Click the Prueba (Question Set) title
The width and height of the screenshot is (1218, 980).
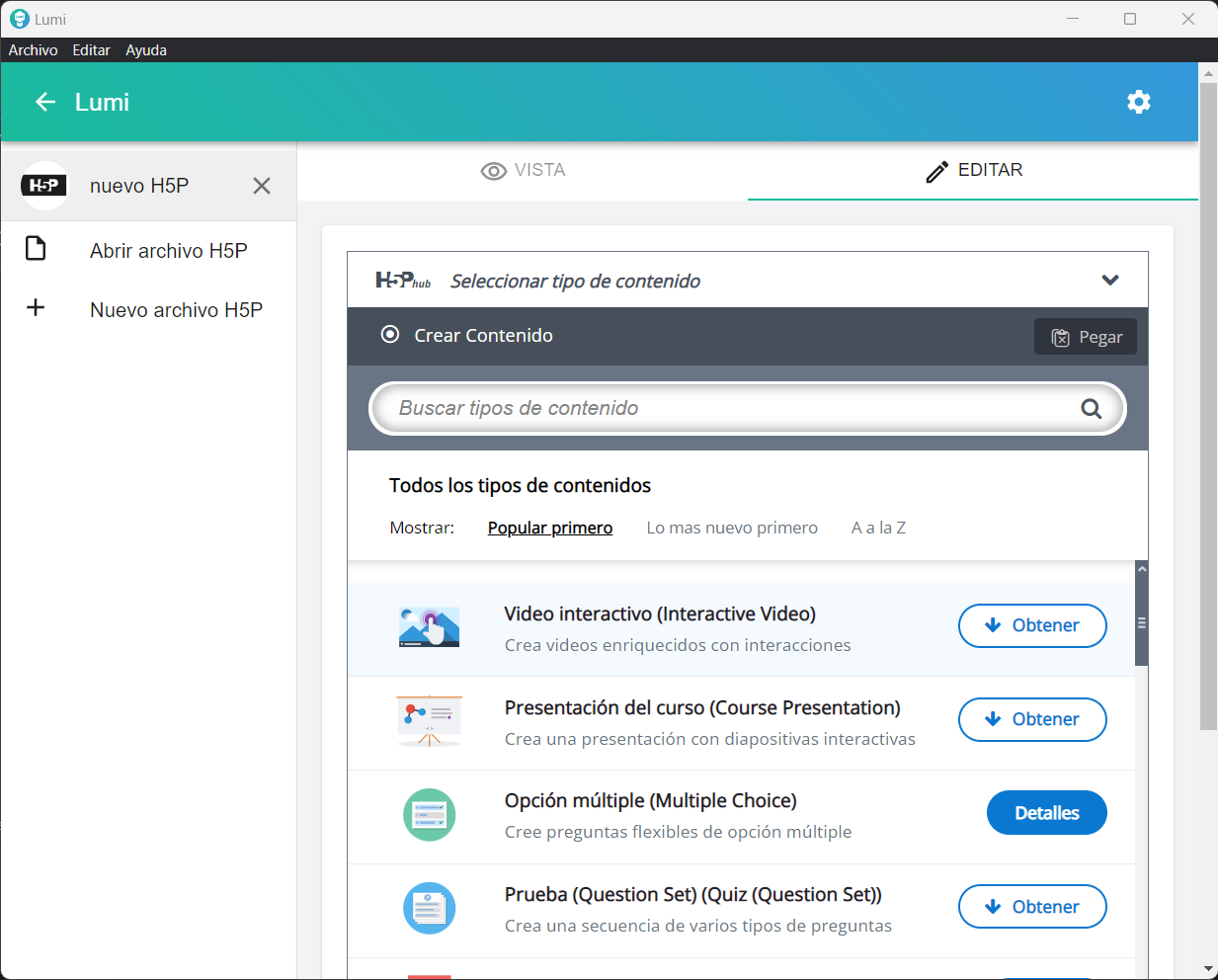pos(692,895)
